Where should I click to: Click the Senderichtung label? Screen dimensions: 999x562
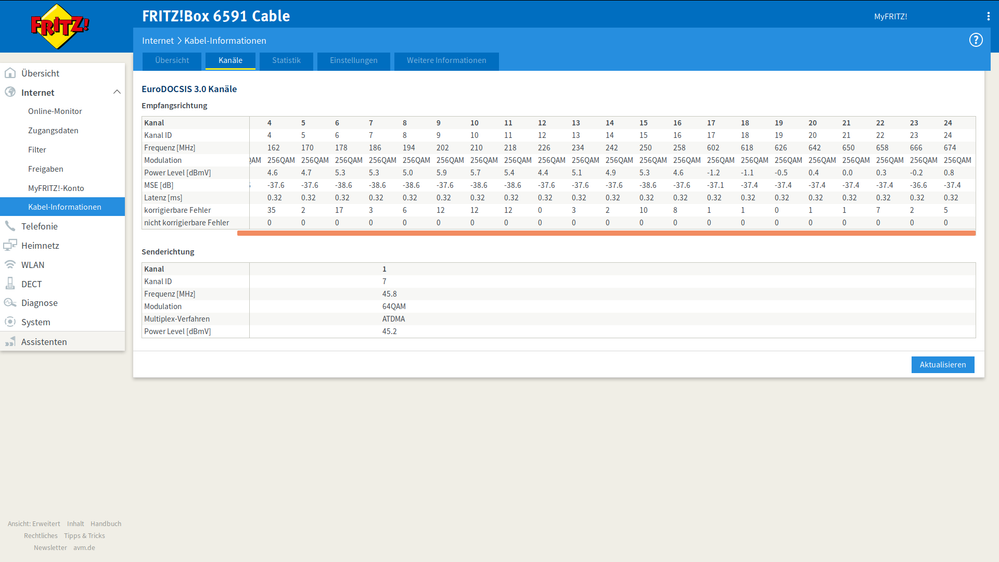168,252
